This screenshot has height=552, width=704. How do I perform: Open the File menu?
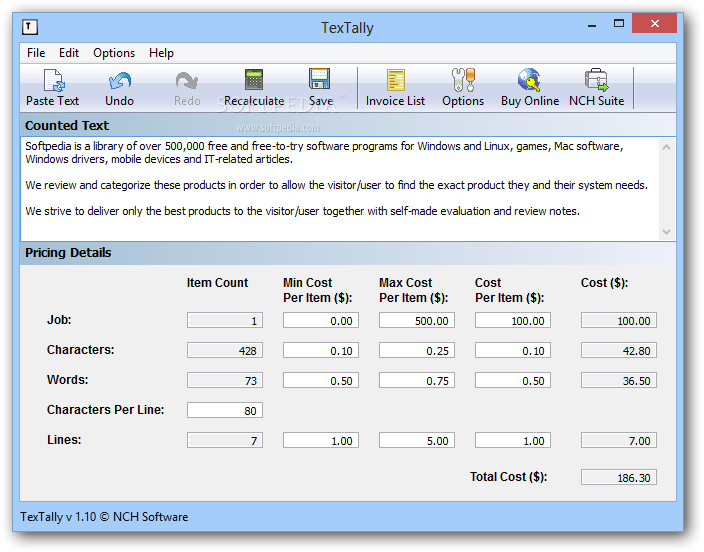point(36,53)
